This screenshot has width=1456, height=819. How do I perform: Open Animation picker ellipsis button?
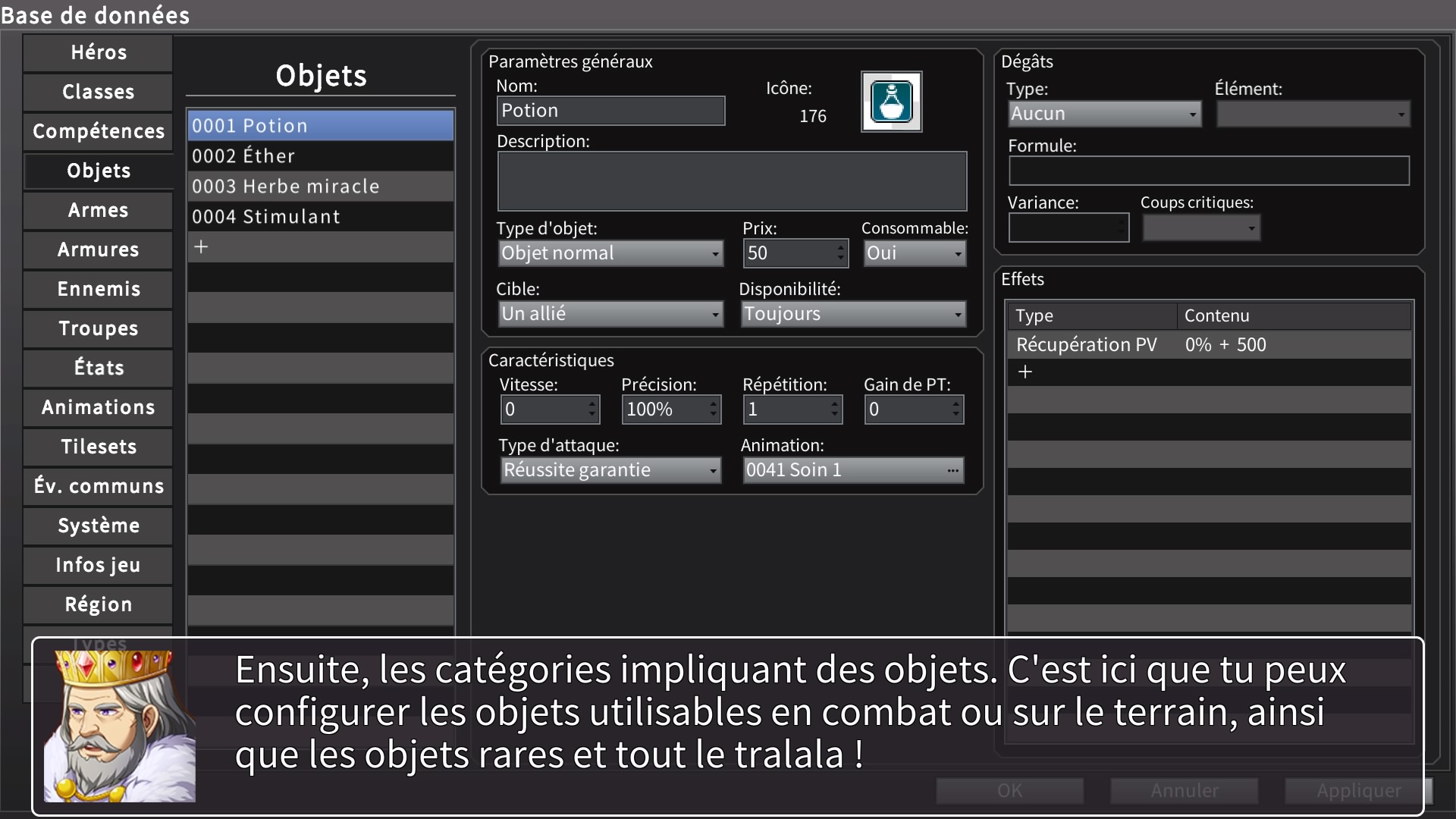tap(953, 470)
